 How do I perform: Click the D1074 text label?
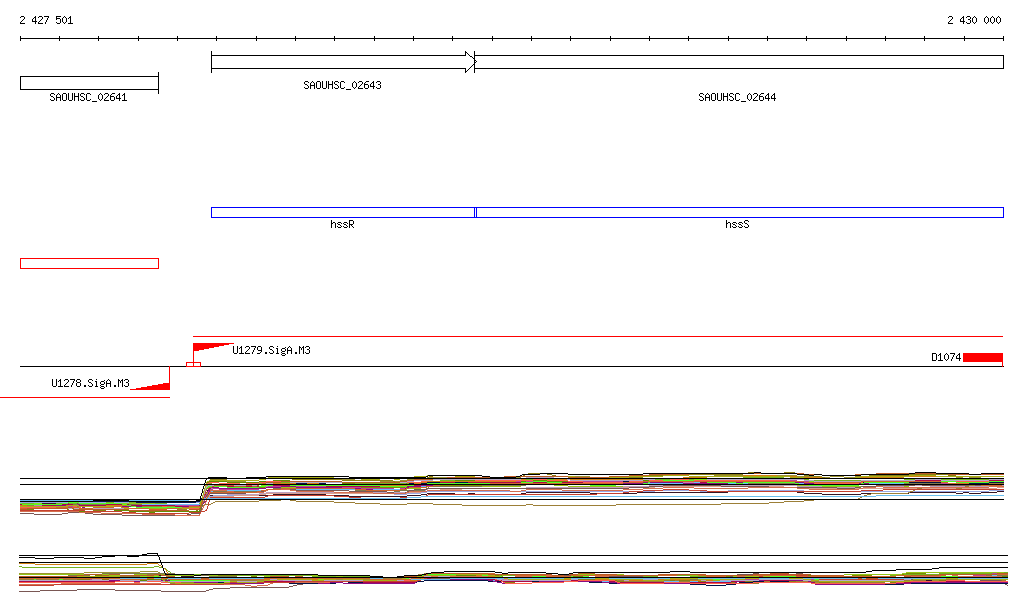click(945, 357)
